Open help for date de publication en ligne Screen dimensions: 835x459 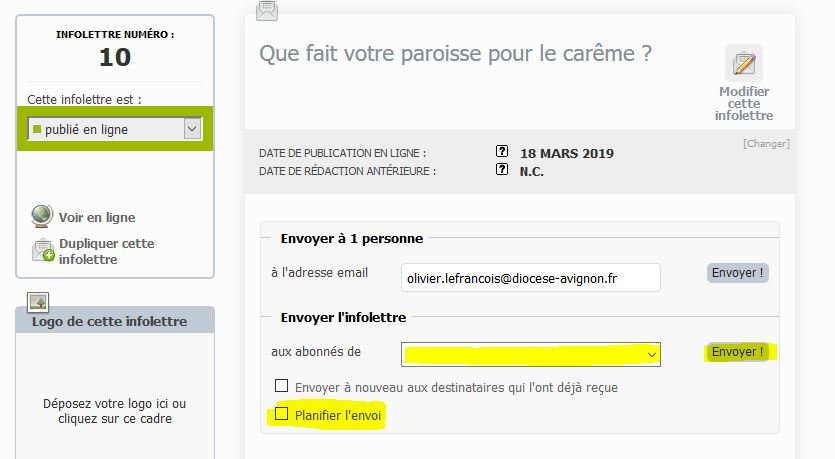point(502,151)
